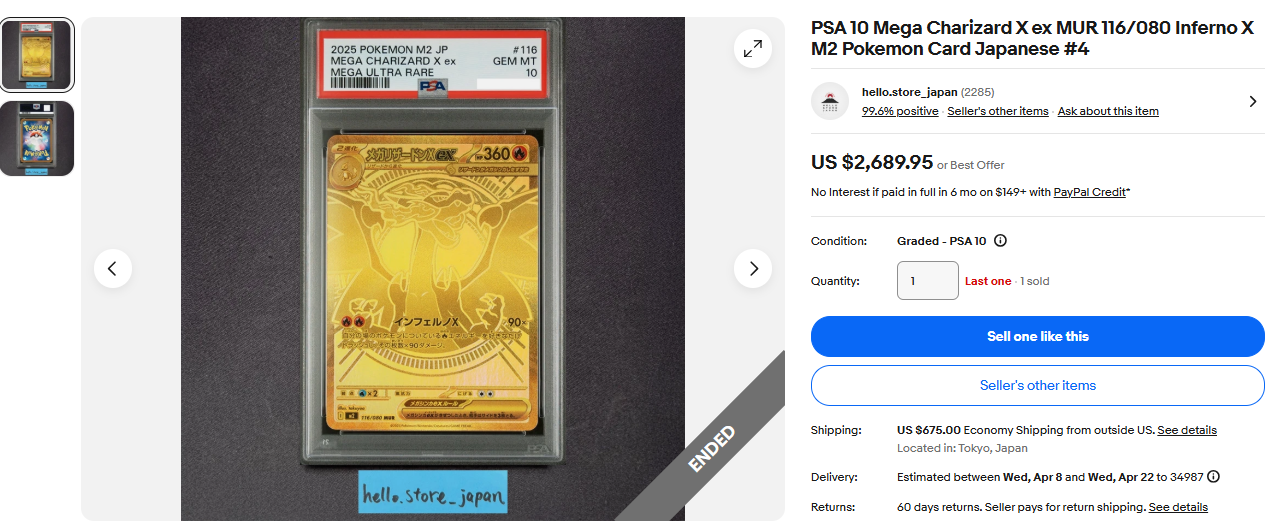Open the full-screen image expand icon
The width and height of the screenshot is (1286, 530).
[x=752, y=48]
